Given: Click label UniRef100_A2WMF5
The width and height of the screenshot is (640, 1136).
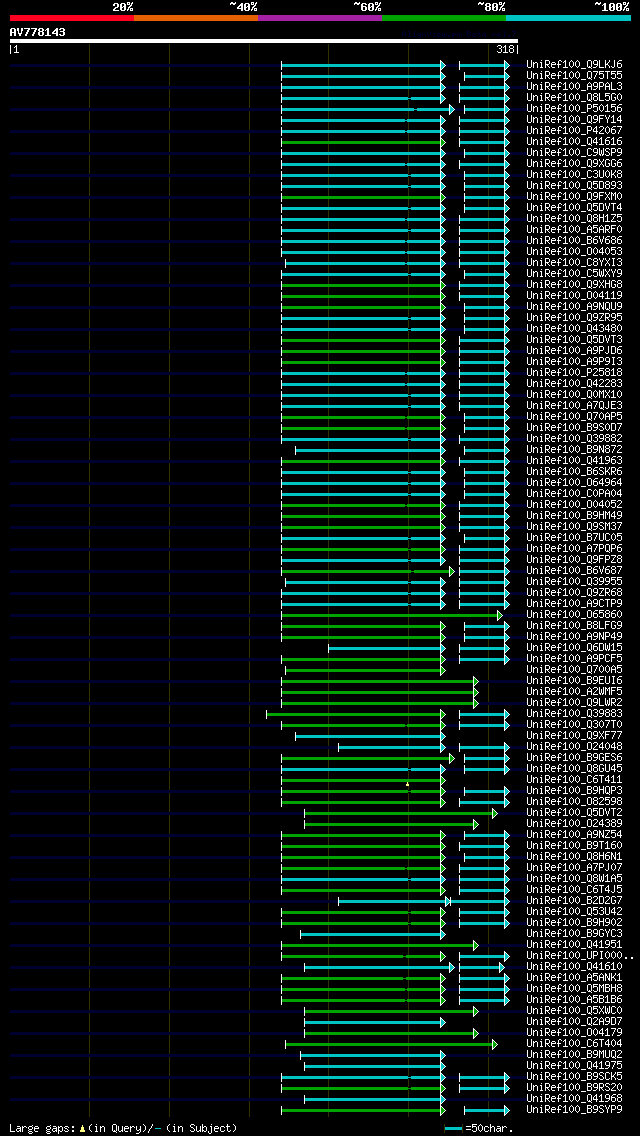Looking at the screenshot, I should coord(574,691).
